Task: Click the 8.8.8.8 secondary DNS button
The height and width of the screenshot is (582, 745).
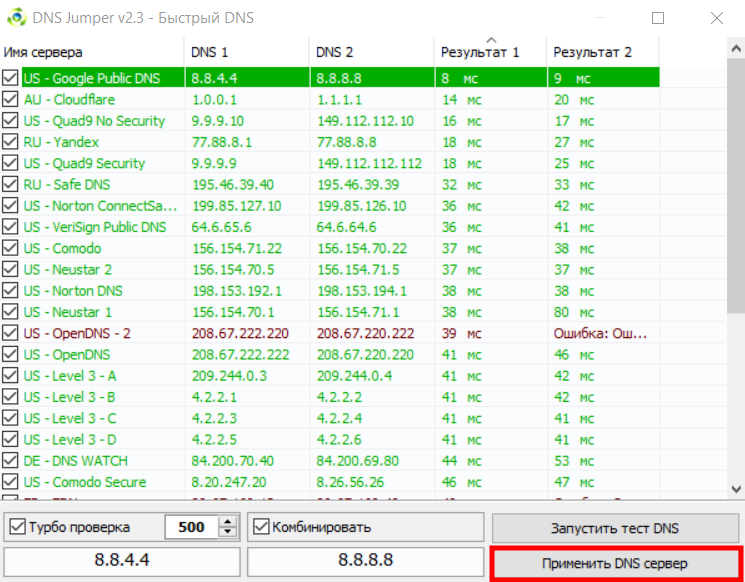Action: point(365,561)
